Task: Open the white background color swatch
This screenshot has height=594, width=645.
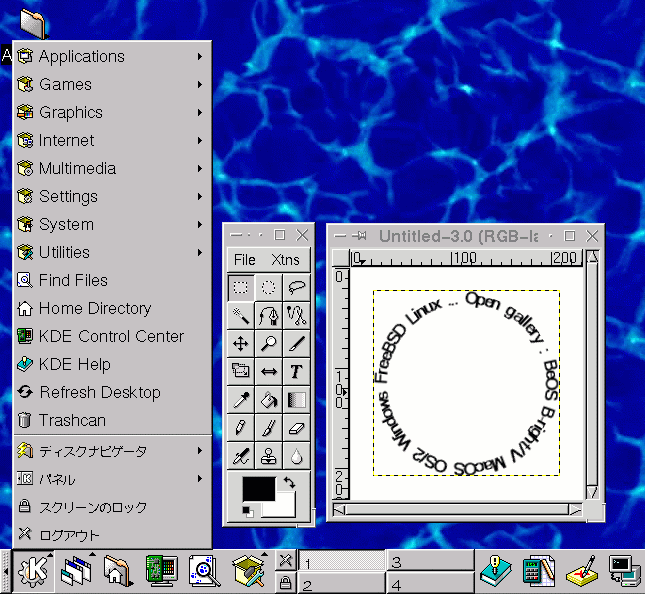Action: coord(284,508)
